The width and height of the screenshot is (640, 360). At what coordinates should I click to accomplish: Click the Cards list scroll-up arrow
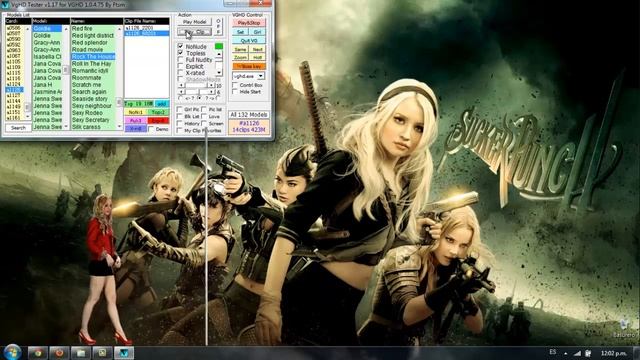28,29
